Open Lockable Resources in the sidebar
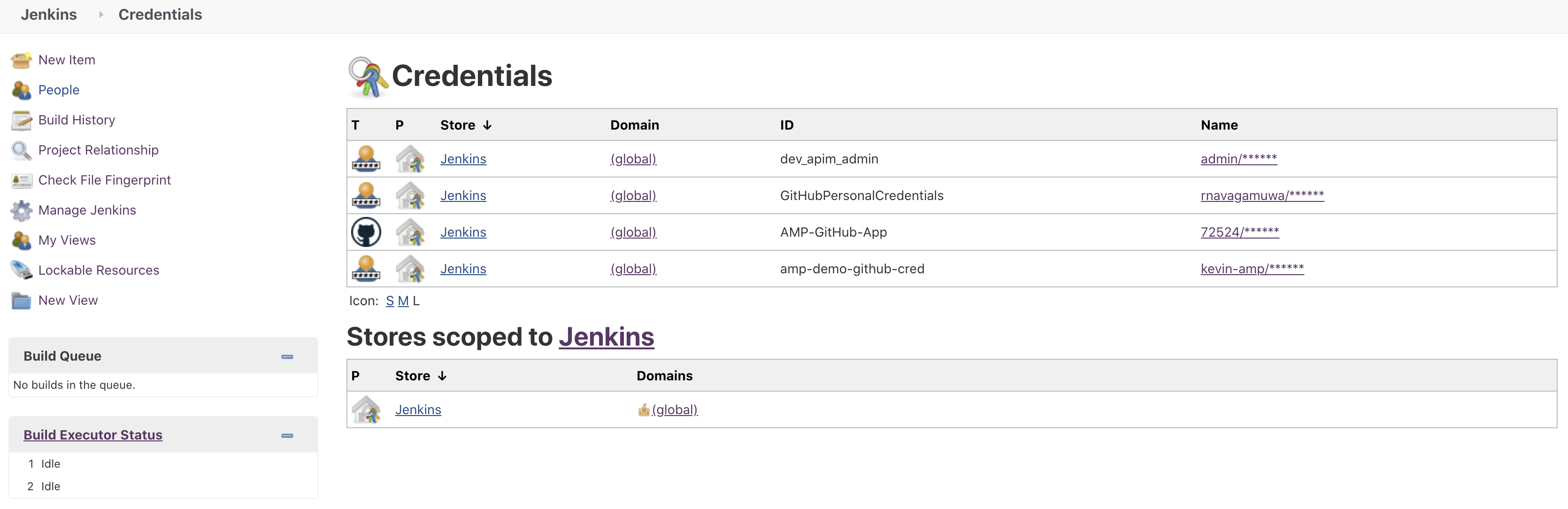1568x509 pixels. [x=99, y=270]
